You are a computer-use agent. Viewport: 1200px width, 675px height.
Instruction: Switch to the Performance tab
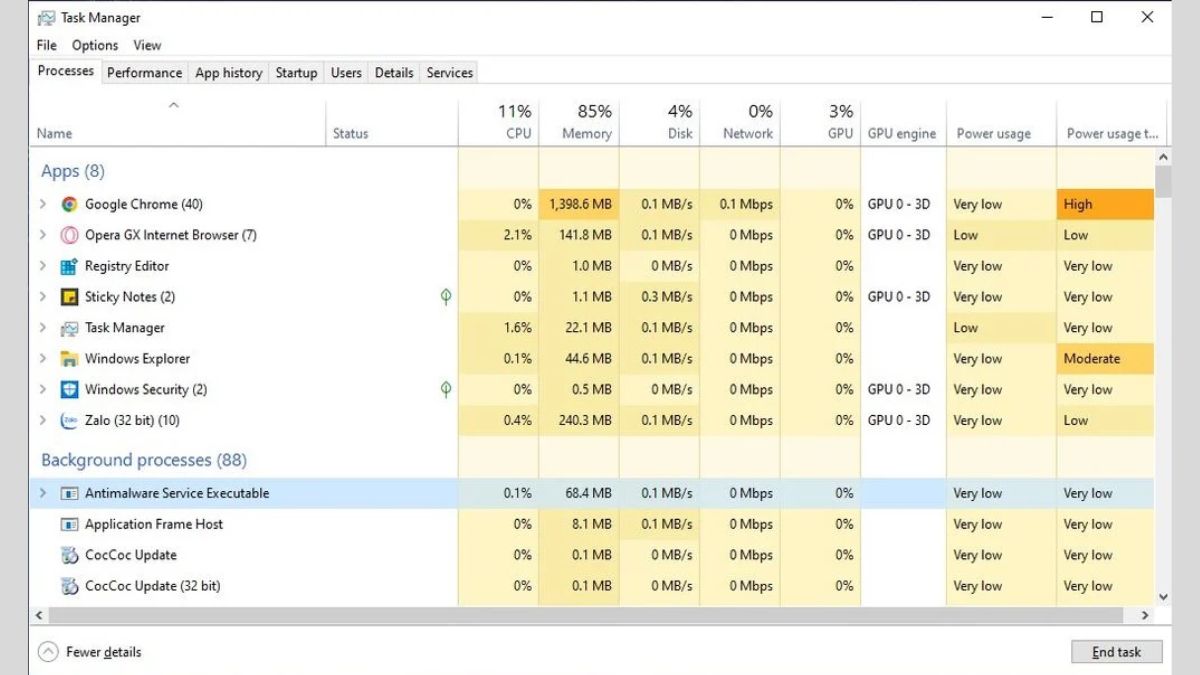point(144,72)
